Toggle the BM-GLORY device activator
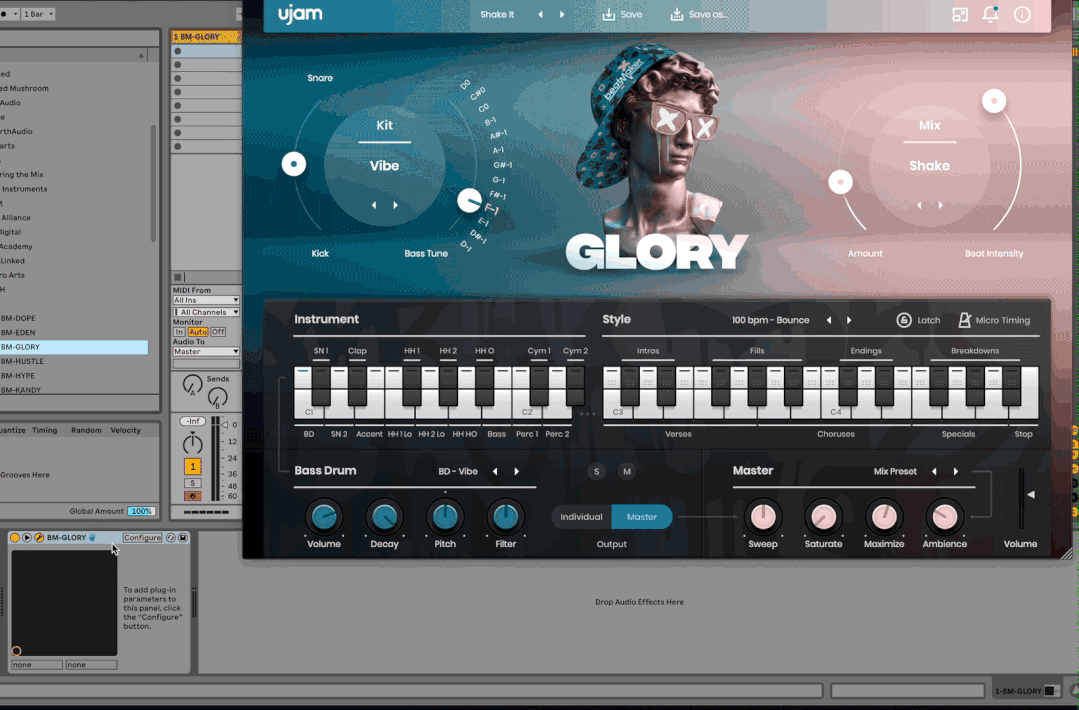1079x710 pixels. [x=14, y=537]
